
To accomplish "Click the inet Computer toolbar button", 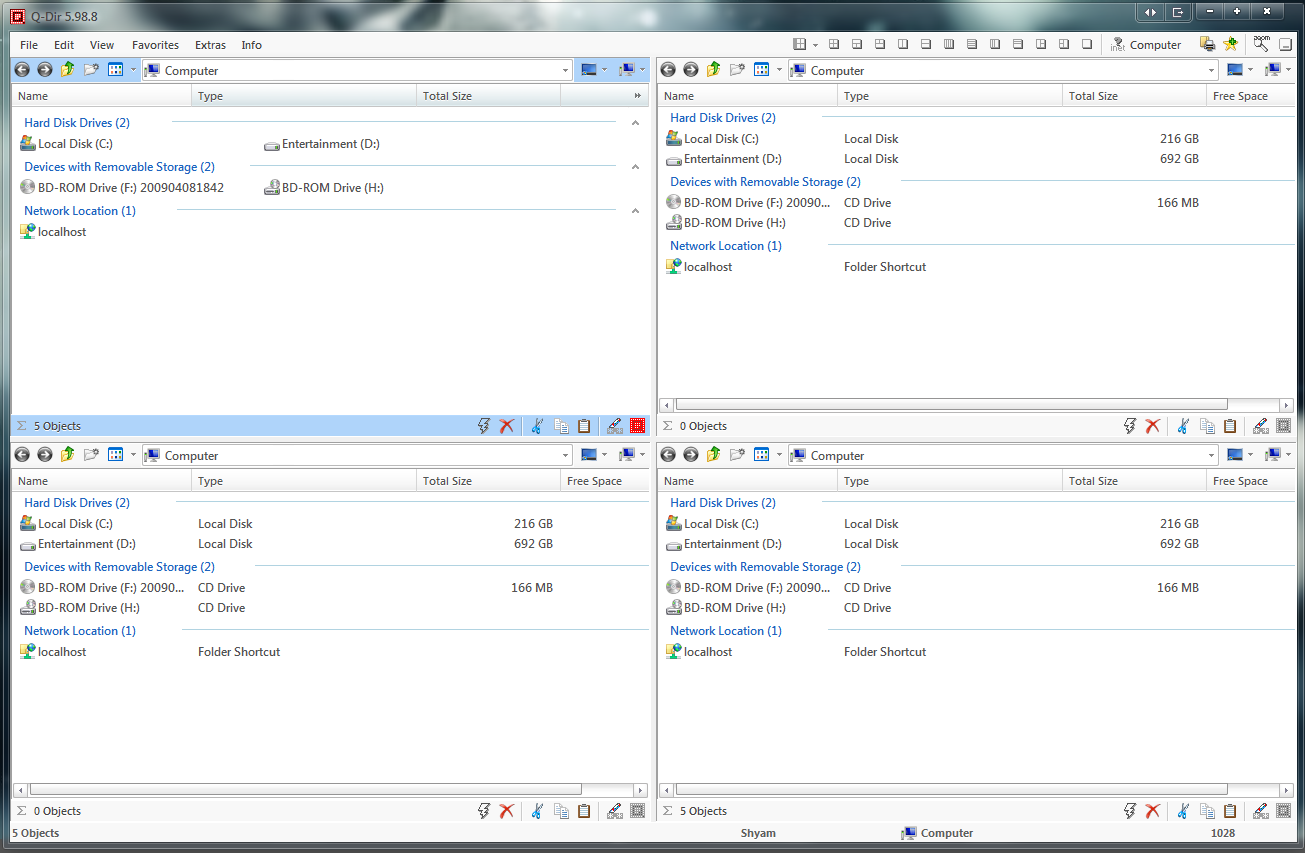I will tap(1145, 44).
